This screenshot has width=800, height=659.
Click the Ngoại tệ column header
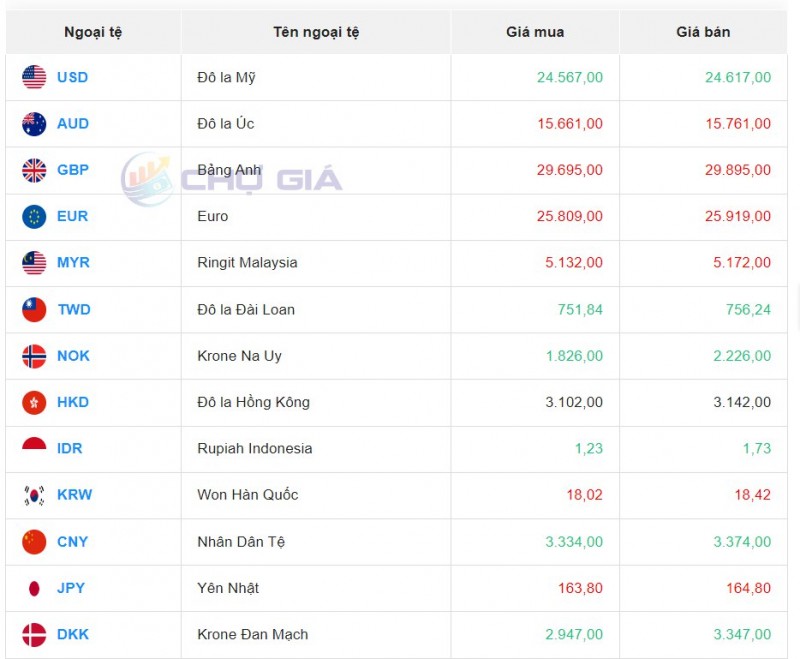(93, 32)
